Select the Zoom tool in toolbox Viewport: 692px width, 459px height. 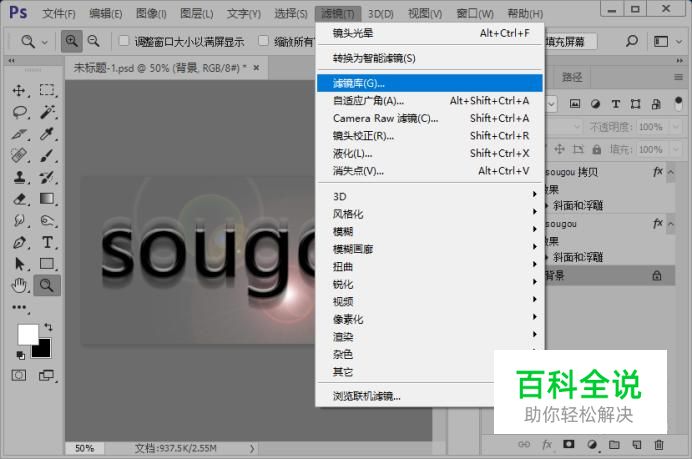tap(47, 286)
